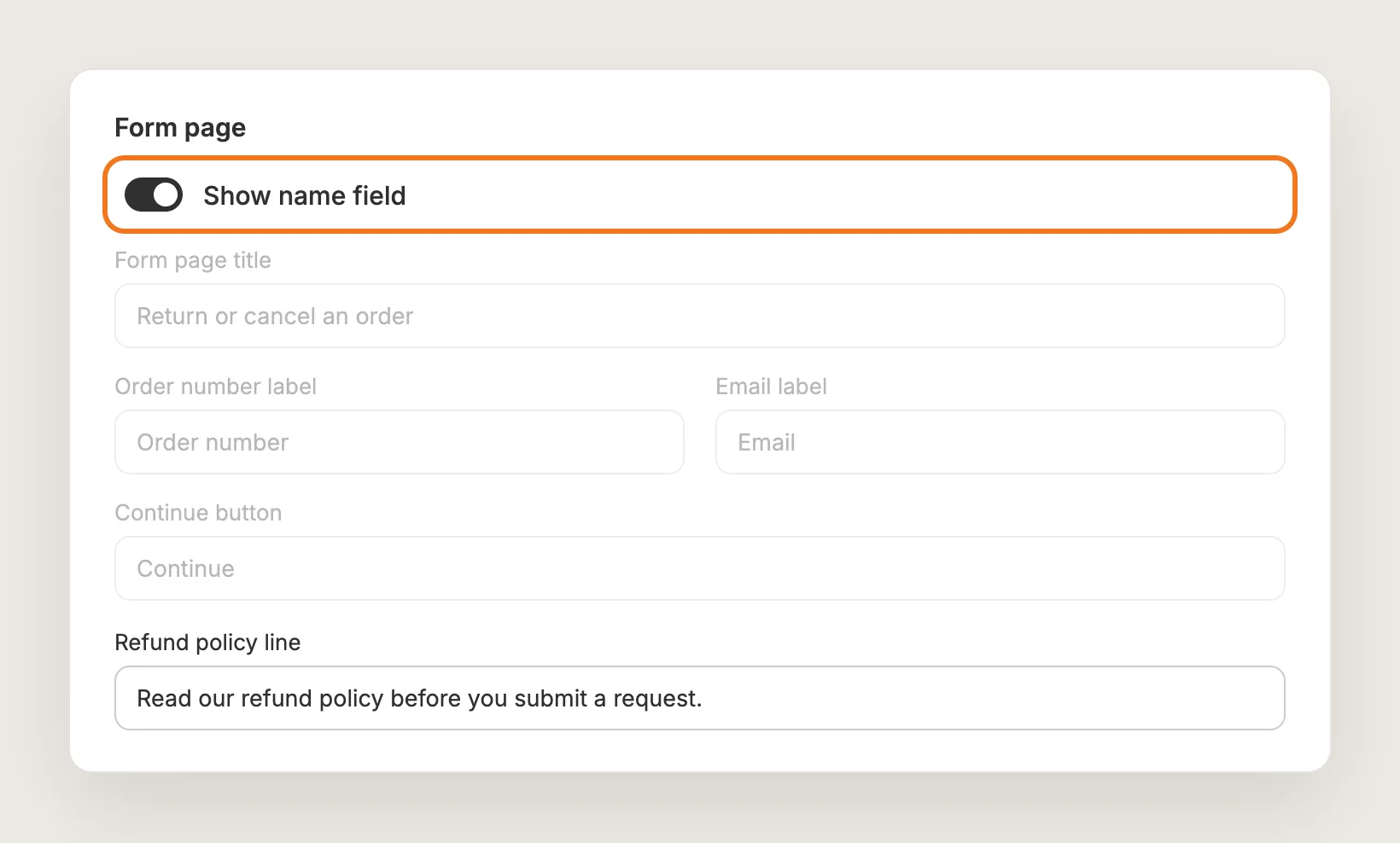Click the Continue button text input
This screenshot has height=843, width=1400.
coord(700,568)
